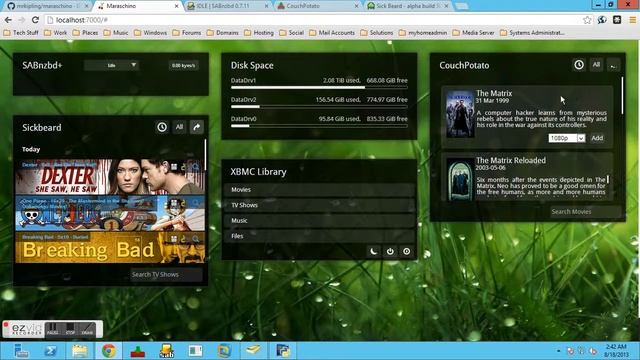640x360 pixels.
Task: Click the Breaking Bad show banner
Action: (x=110, y=248)
